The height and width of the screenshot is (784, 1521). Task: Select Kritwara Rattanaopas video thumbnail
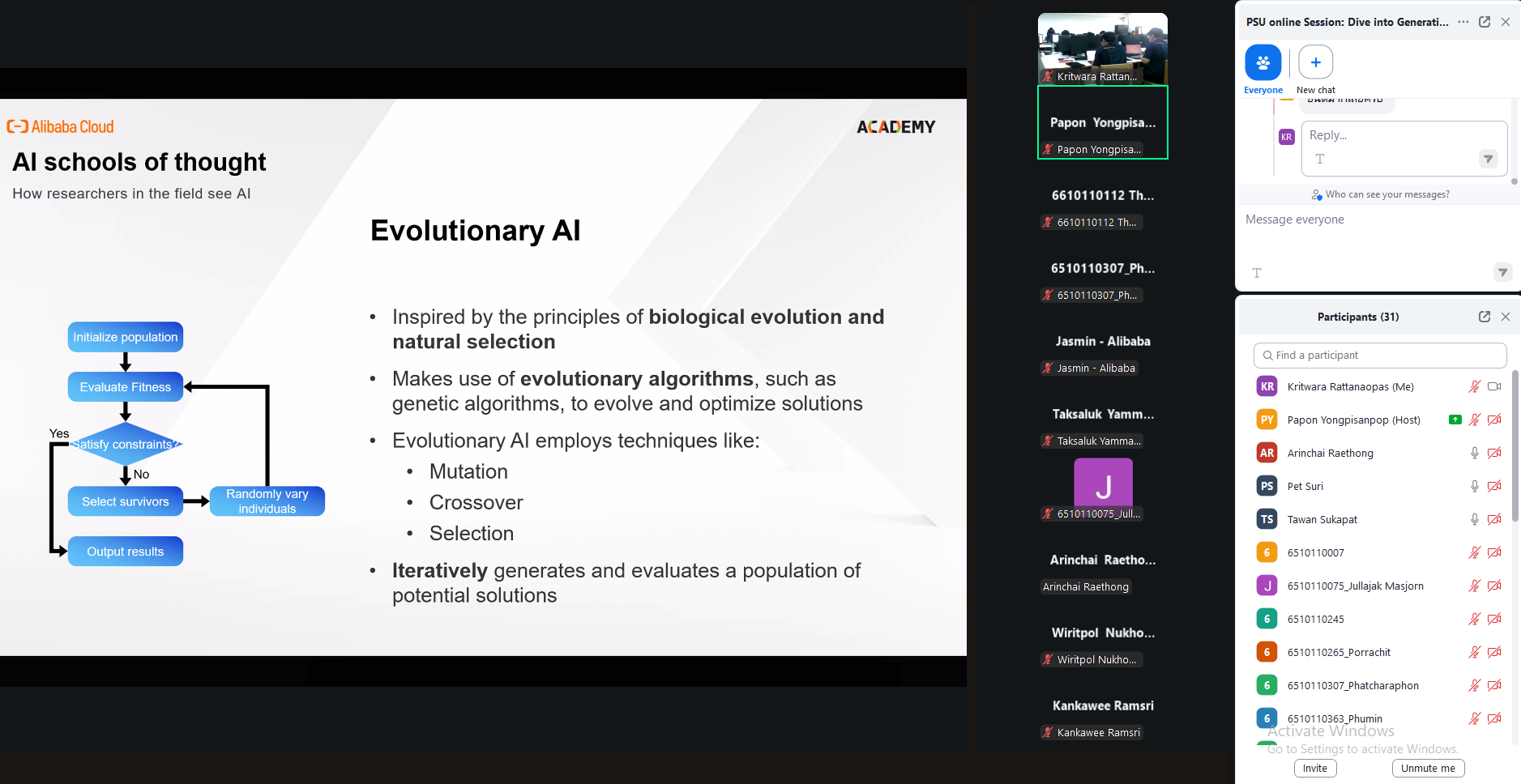tap(1102, 49)
